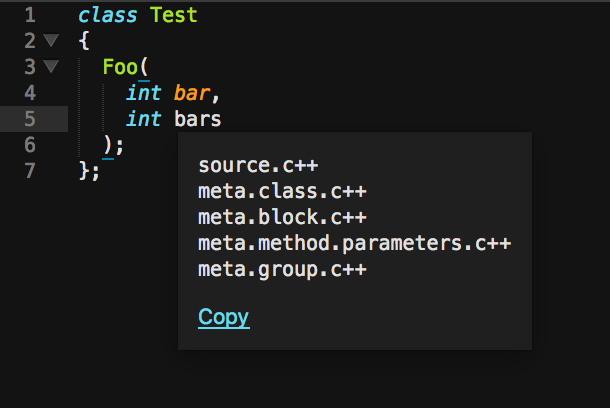Click line number 6 in the gutter
Viewport: 610px width, 408px height.
[29, 145]
